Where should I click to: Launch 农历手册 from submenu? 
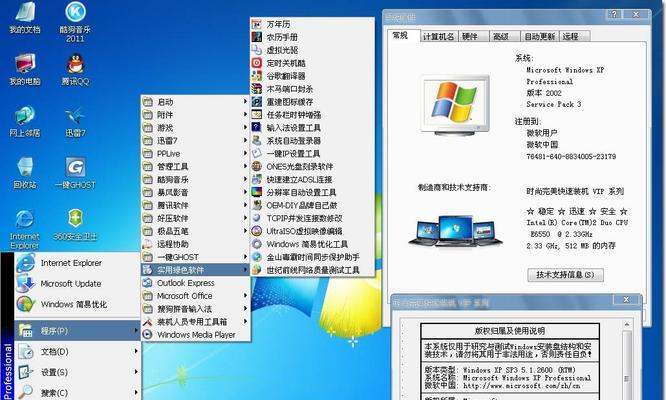pos(312,37)
